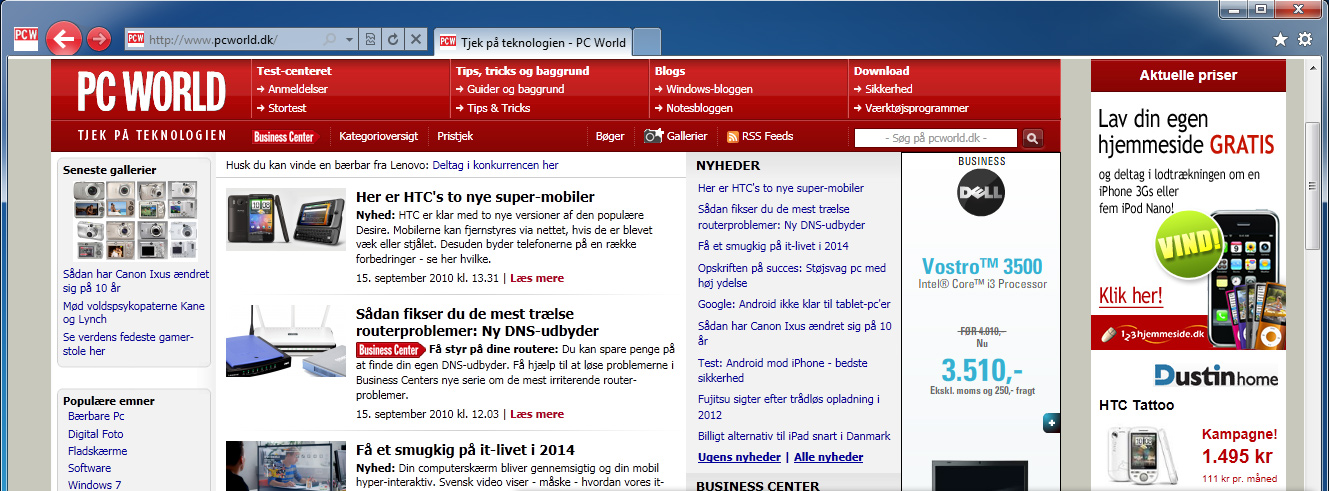
Task: Open the camera gallery thumbnail grid
Action: point(135,220)
